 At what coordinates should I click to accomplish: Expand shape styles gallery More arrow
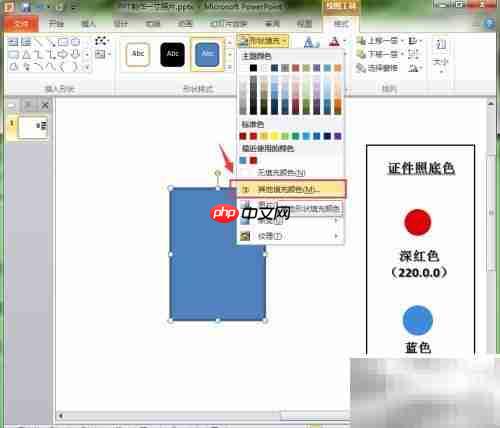point(229,67)
